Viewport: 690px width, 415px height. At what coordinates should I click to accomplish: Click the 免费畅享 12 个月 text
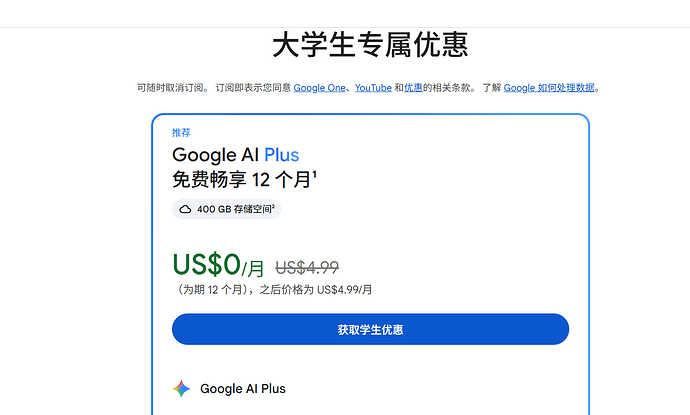coord(242,180)
